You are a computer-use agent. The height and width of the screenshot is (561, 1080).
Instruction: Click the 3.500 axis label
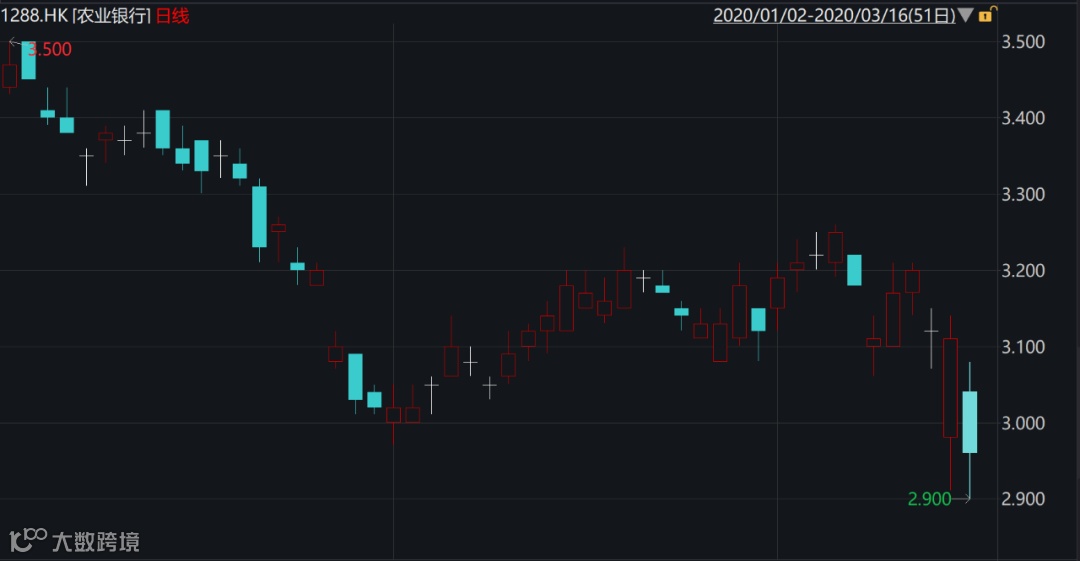pyautogui.click(x=1023, y=42)
